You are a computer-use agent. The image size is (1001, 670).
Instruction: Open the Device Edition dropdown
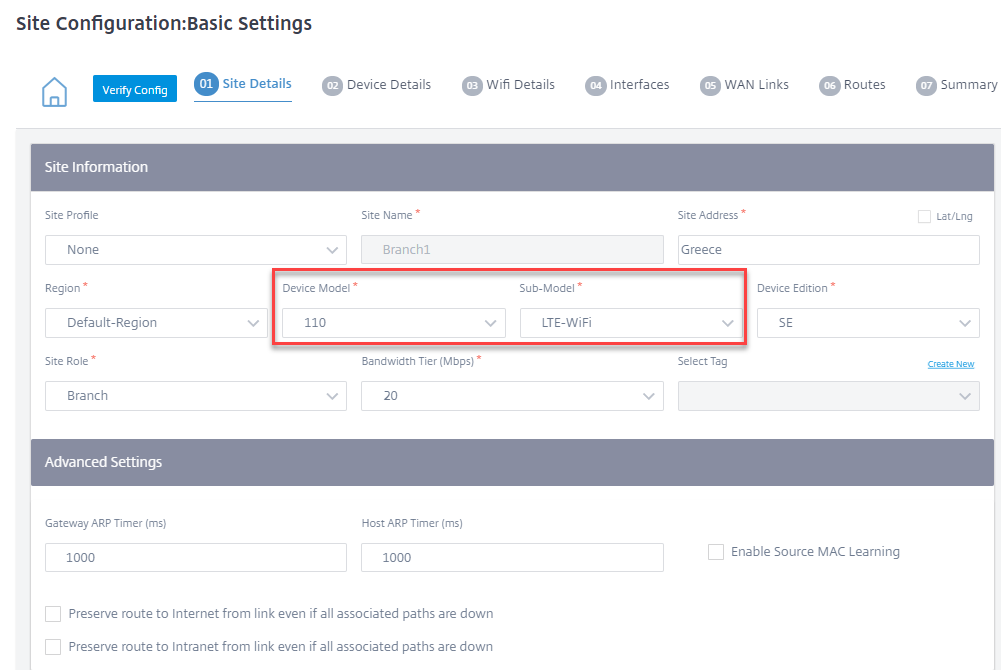pyautogui.click(x=868, y=323)
